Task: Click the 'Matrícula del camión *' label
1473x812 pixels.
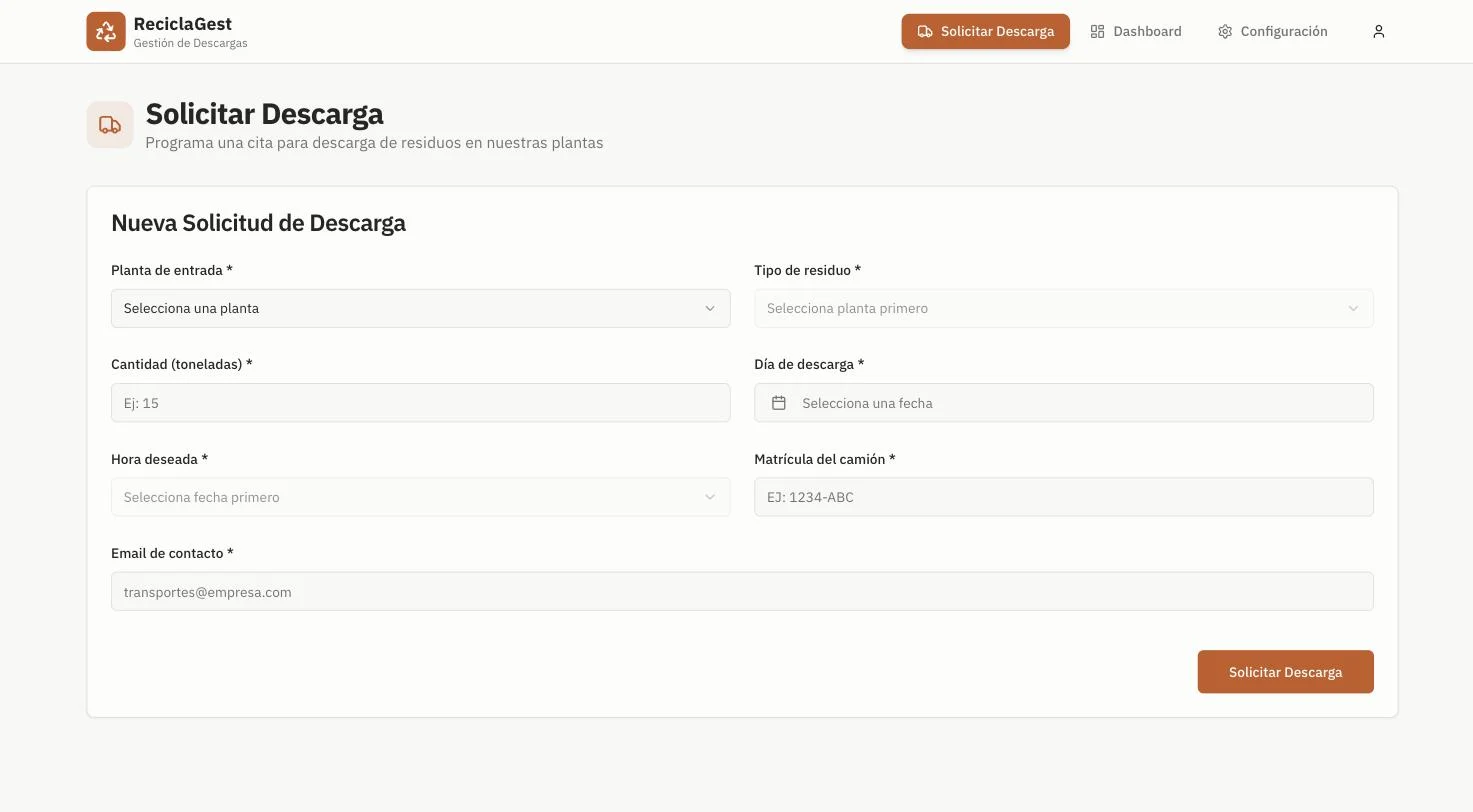Action: tap(825, 459)
